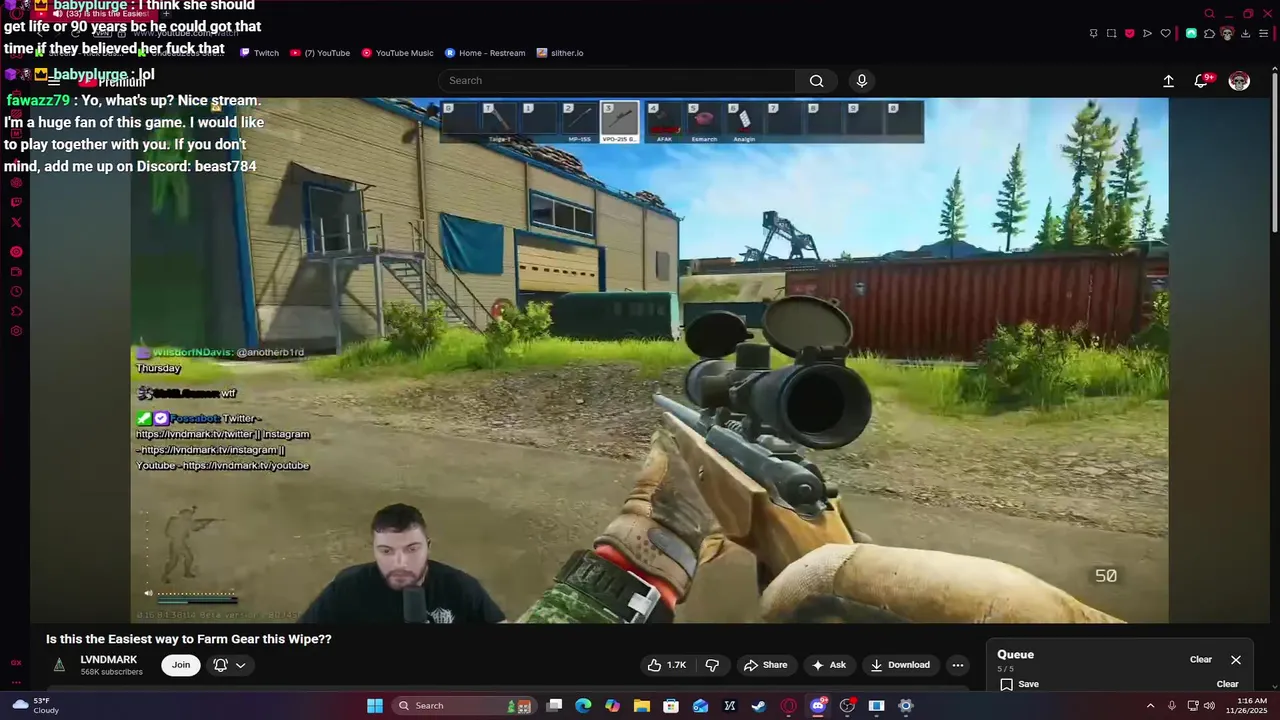Screen dimensions: 1280x720
Task: Clear the queue via upper Clear button
Action: click(x=1201, y=660)
